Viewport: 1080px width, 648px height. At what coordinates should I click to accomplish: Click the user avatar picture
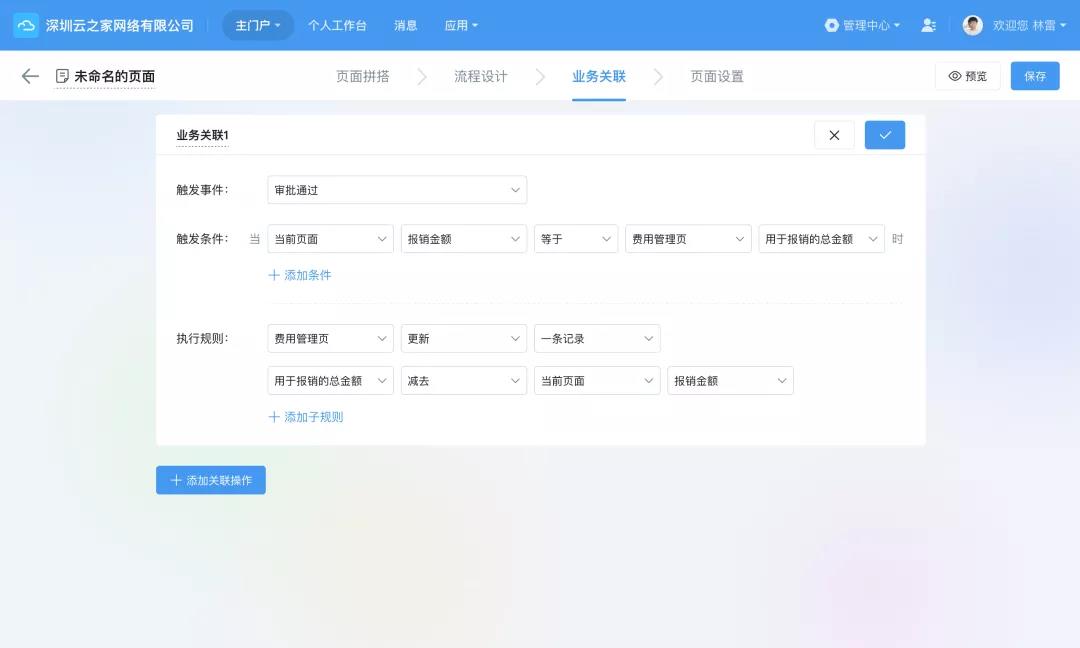pyautogui.click(x=973, y=25)
